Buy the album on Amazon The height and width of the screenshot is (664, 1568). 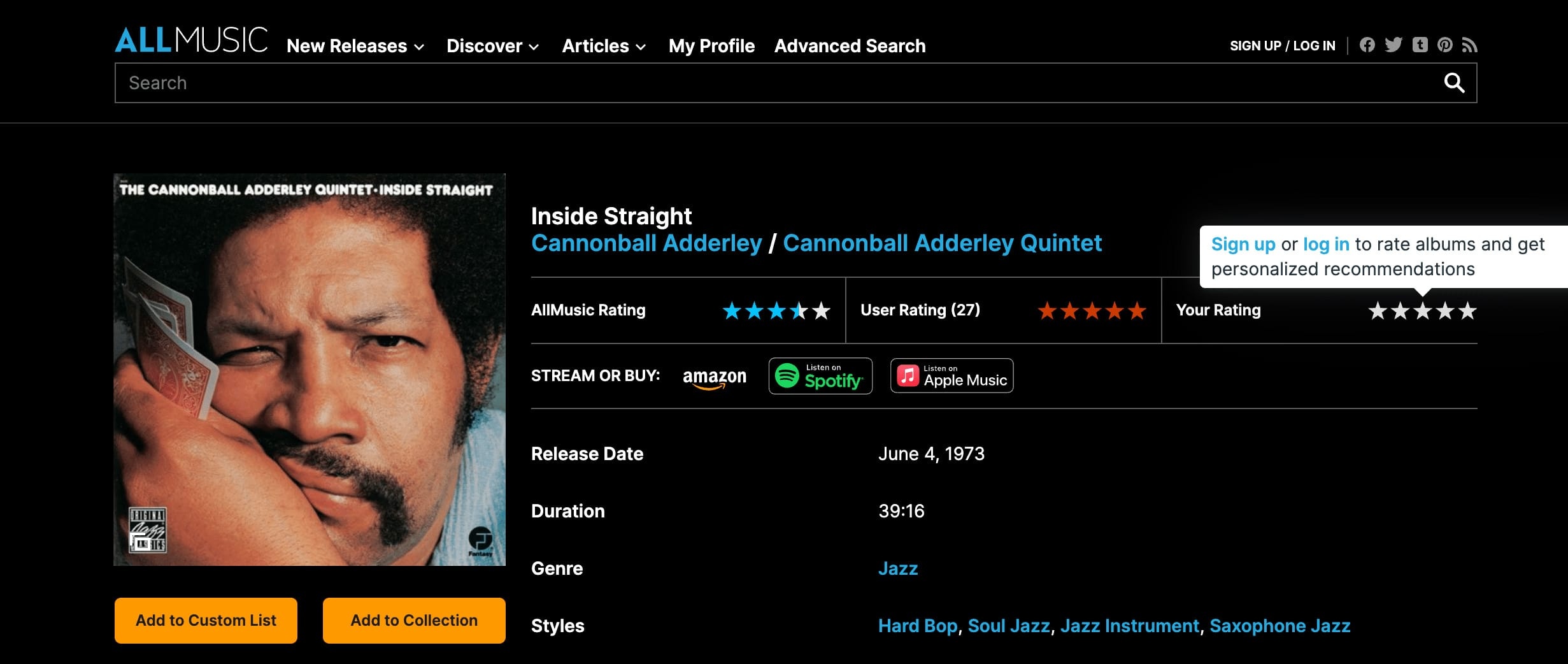coord(715,377)
